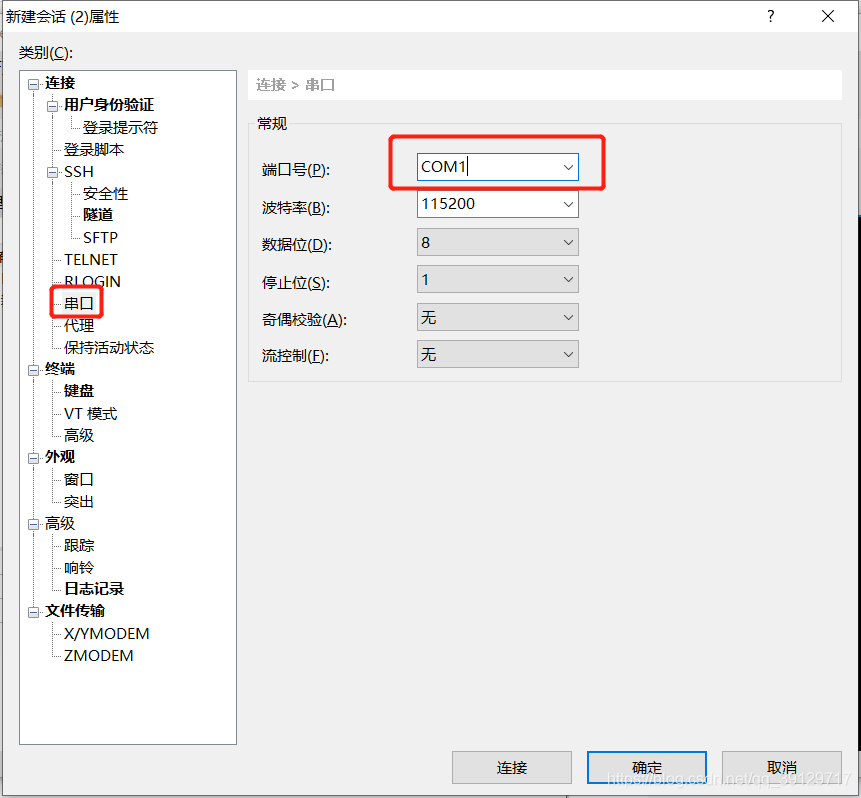This screenshot has width=861, height=798.
Task: Collapse the 连接 tree node
Action: 33,84
